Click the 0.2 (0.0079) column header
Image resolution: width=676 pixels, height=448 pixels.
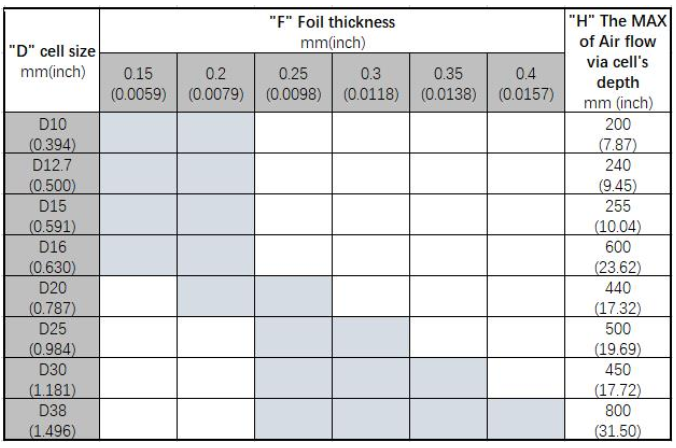click(216, 83)
